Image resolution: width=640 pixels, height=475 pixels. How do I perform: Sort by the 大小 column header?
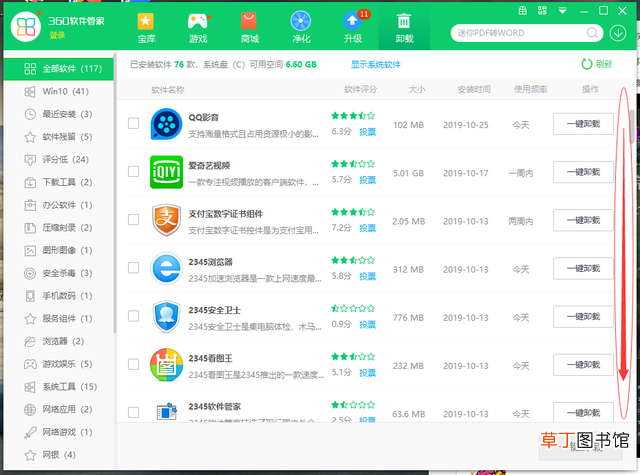417,89
